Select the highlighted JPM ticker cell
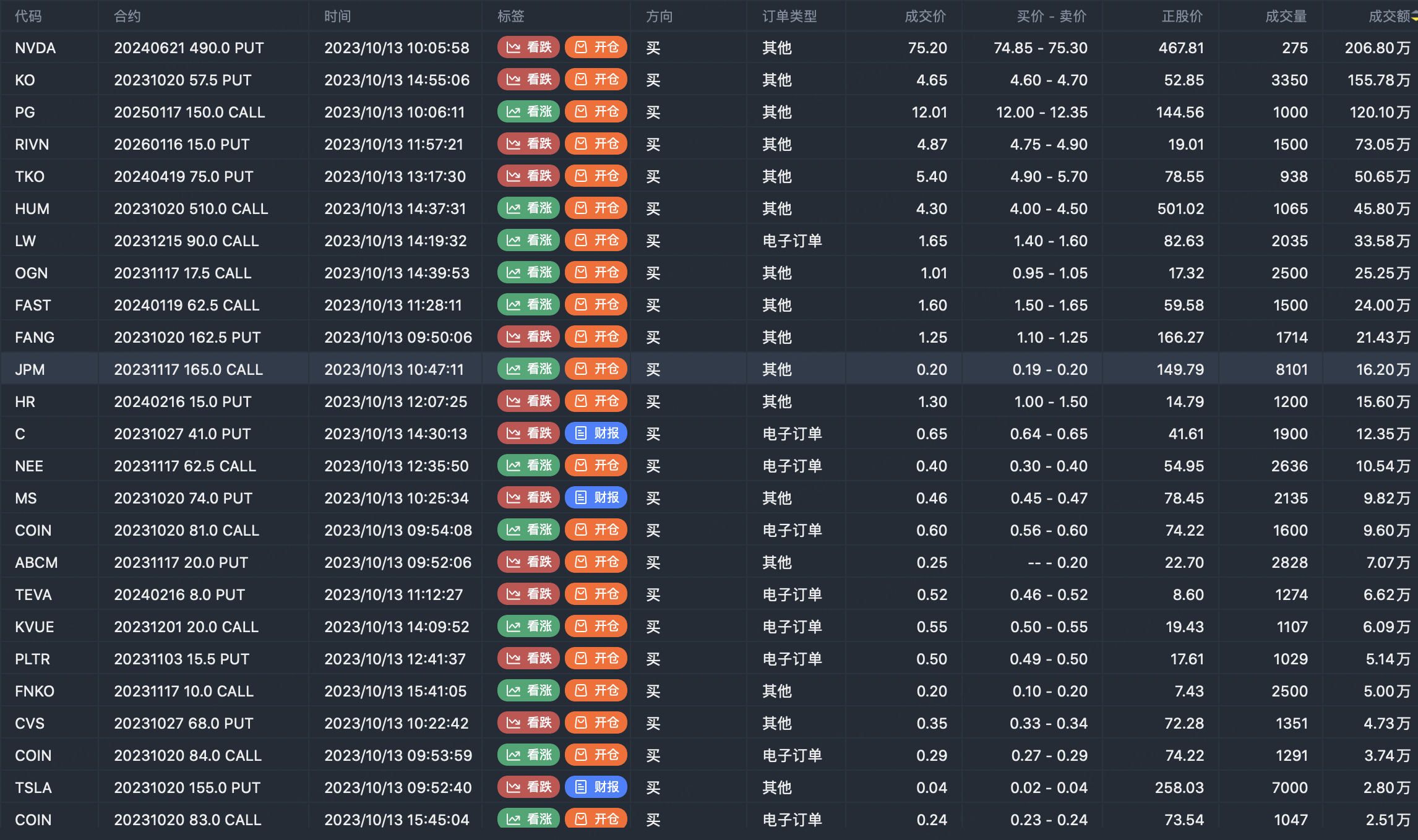 point(30,369)
